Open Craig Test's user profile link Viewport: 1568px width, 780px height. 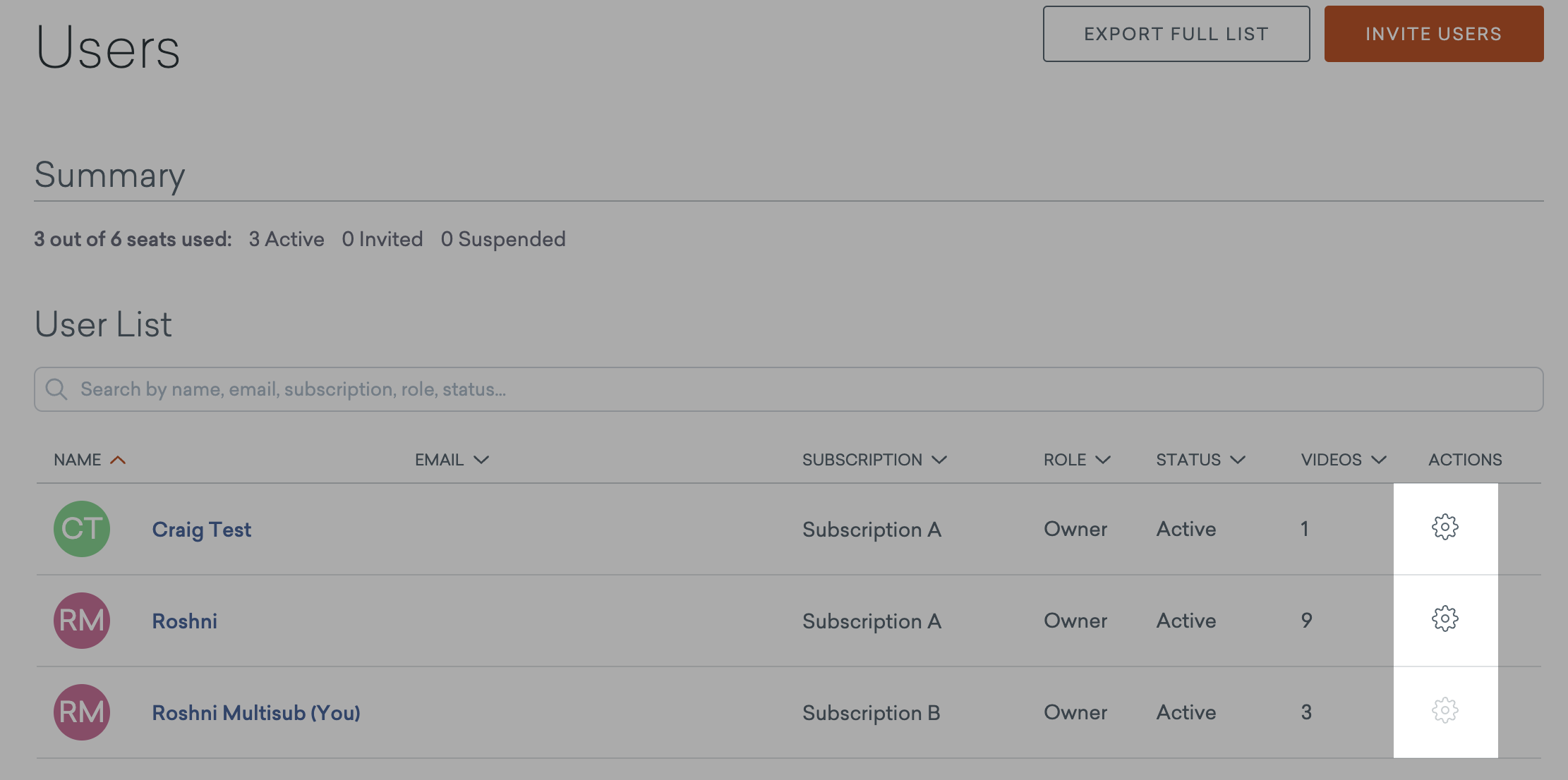pos(202,530)
